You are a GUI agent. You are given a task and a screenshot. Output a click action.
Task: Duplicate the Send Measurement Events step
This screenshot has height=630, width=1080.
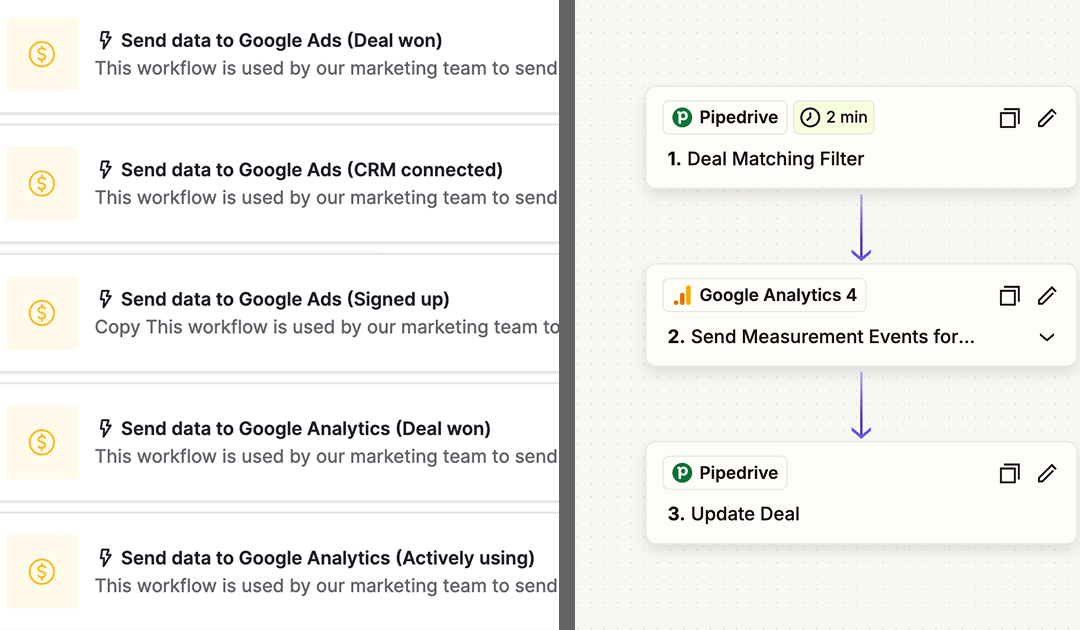click(x=1009, y=296)
